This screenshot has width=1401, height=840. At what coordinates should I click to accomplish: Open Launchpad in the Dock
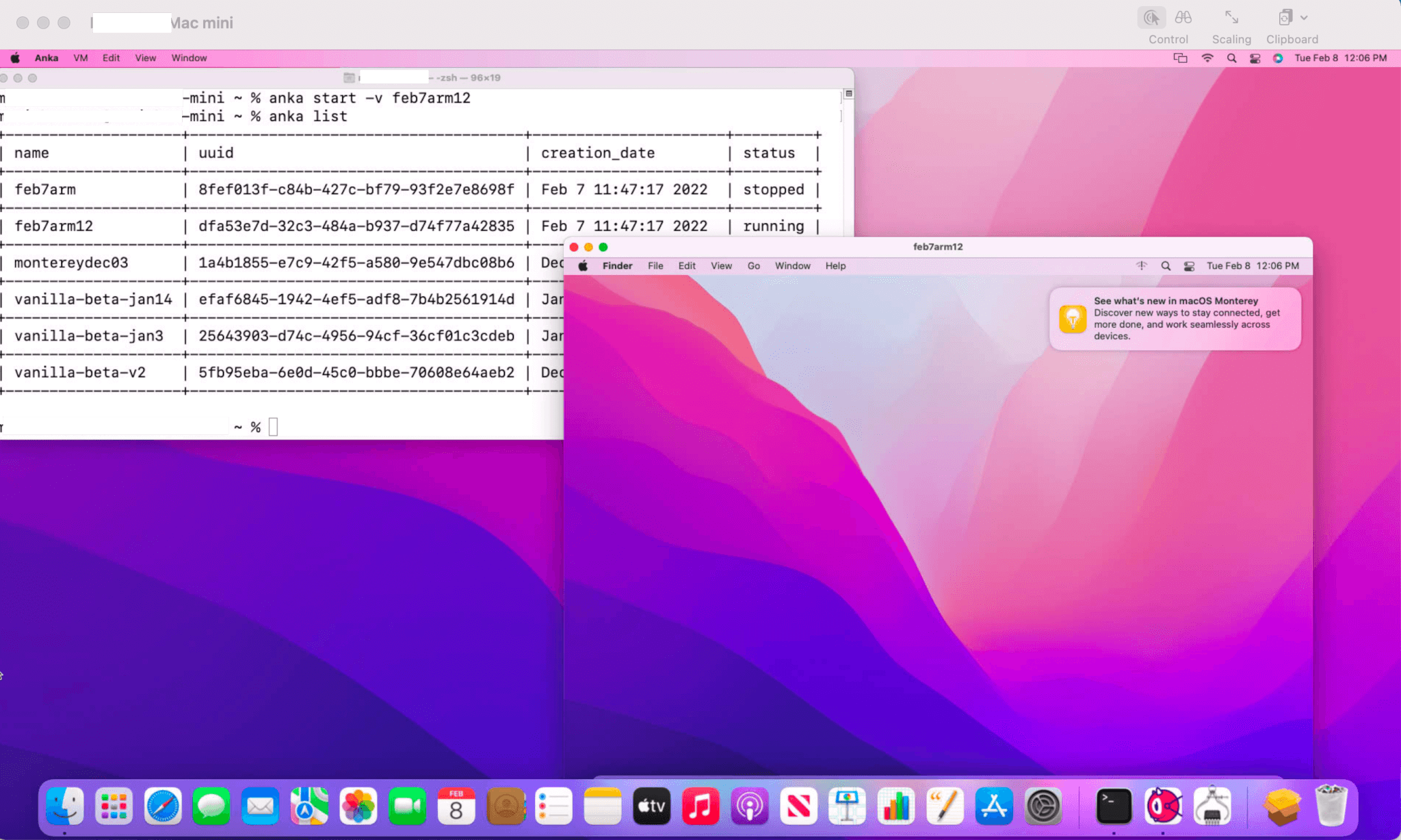[114, 806]
